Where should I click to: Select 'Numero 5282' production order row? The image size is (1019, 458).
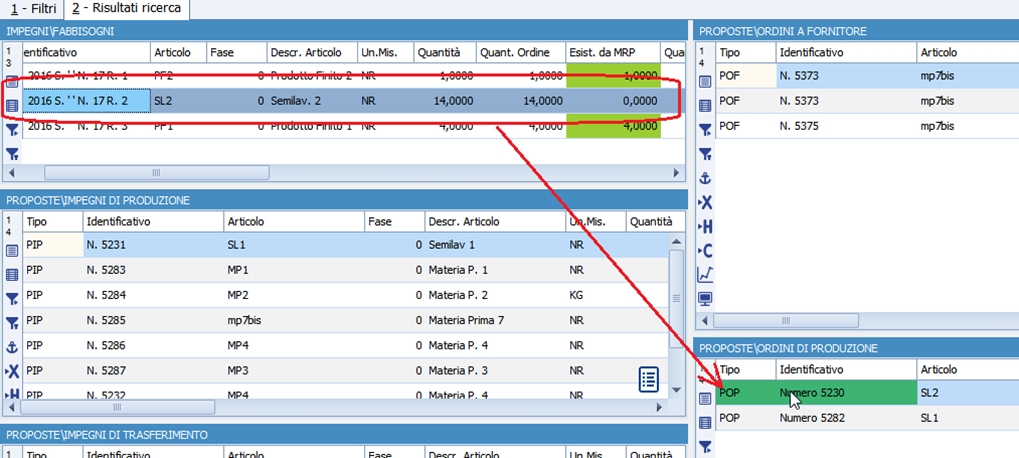(x=868, y=418)
